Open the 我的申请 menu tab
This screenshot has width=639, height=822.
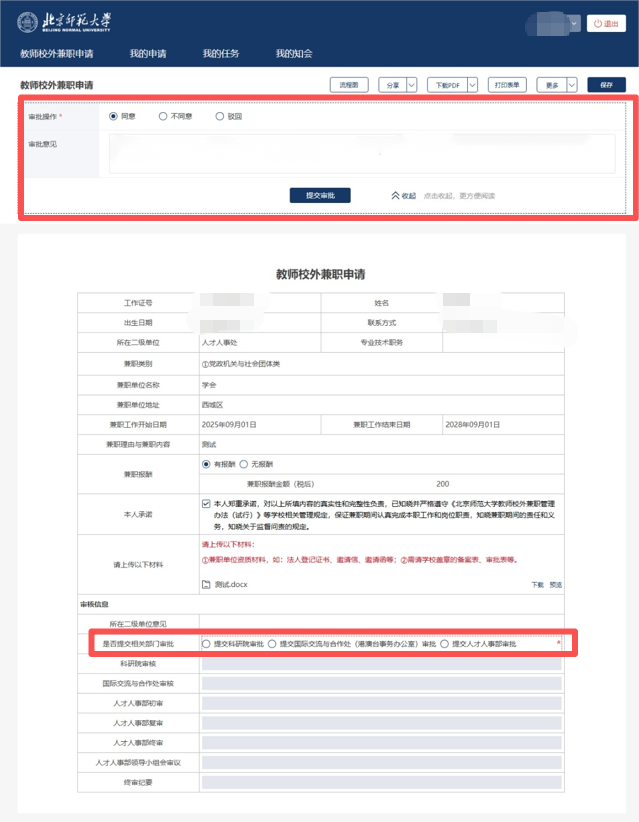point(148,53)
